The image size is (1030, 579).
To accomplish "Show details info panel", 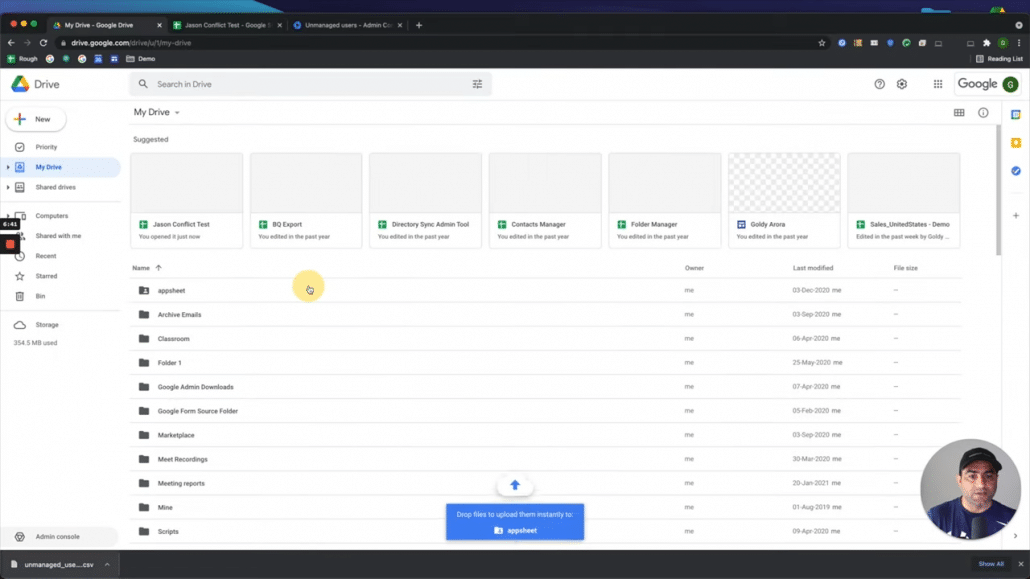I will point(983,112).
